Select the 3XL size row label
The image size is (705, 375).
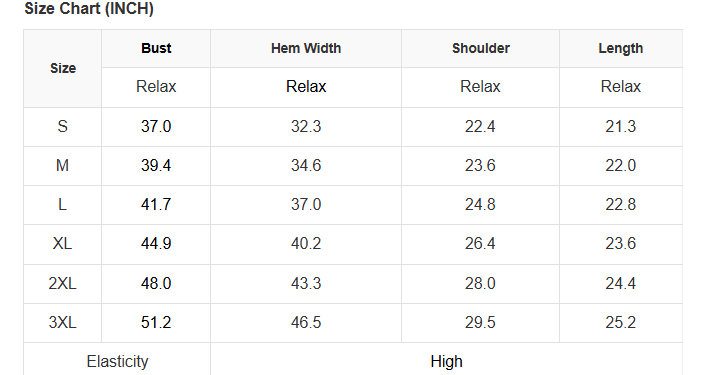pos(62,322)
